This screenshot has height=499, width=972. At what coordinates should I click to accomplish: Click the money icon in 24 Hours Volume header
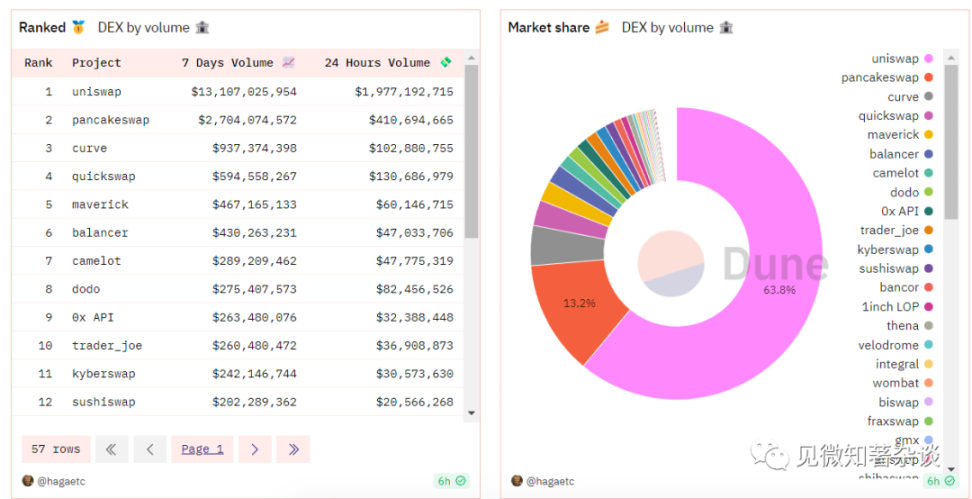(x=445, y=63)
